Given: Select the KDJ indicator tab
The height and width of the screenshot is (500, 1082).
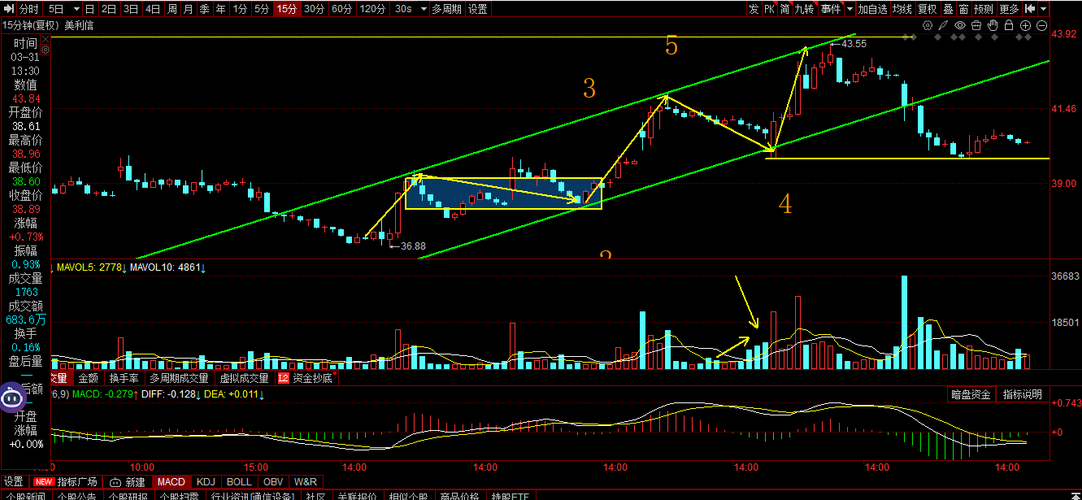Looking at the screenshot, I should click(206, 481).
